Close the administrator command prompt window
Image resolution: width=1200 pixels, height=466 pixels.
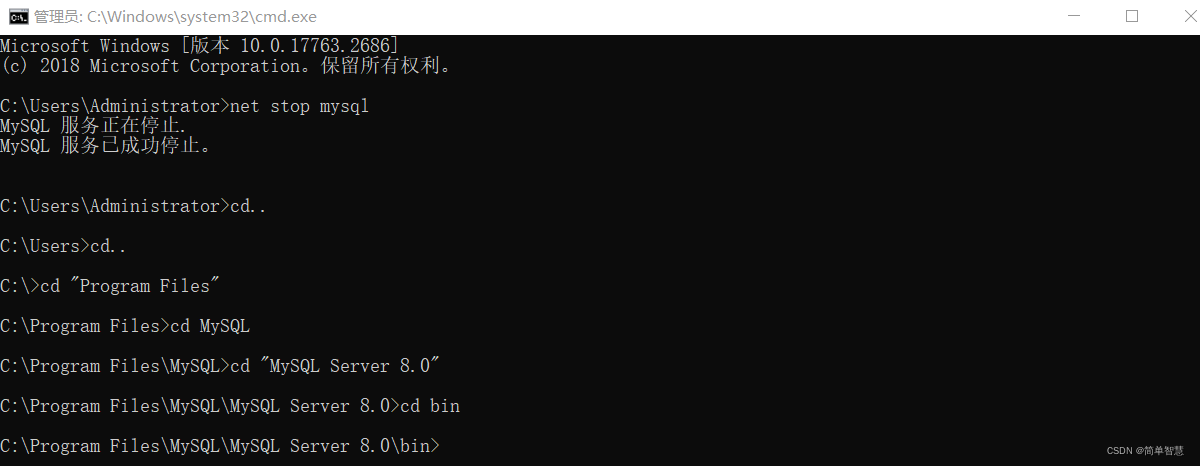1177,16
